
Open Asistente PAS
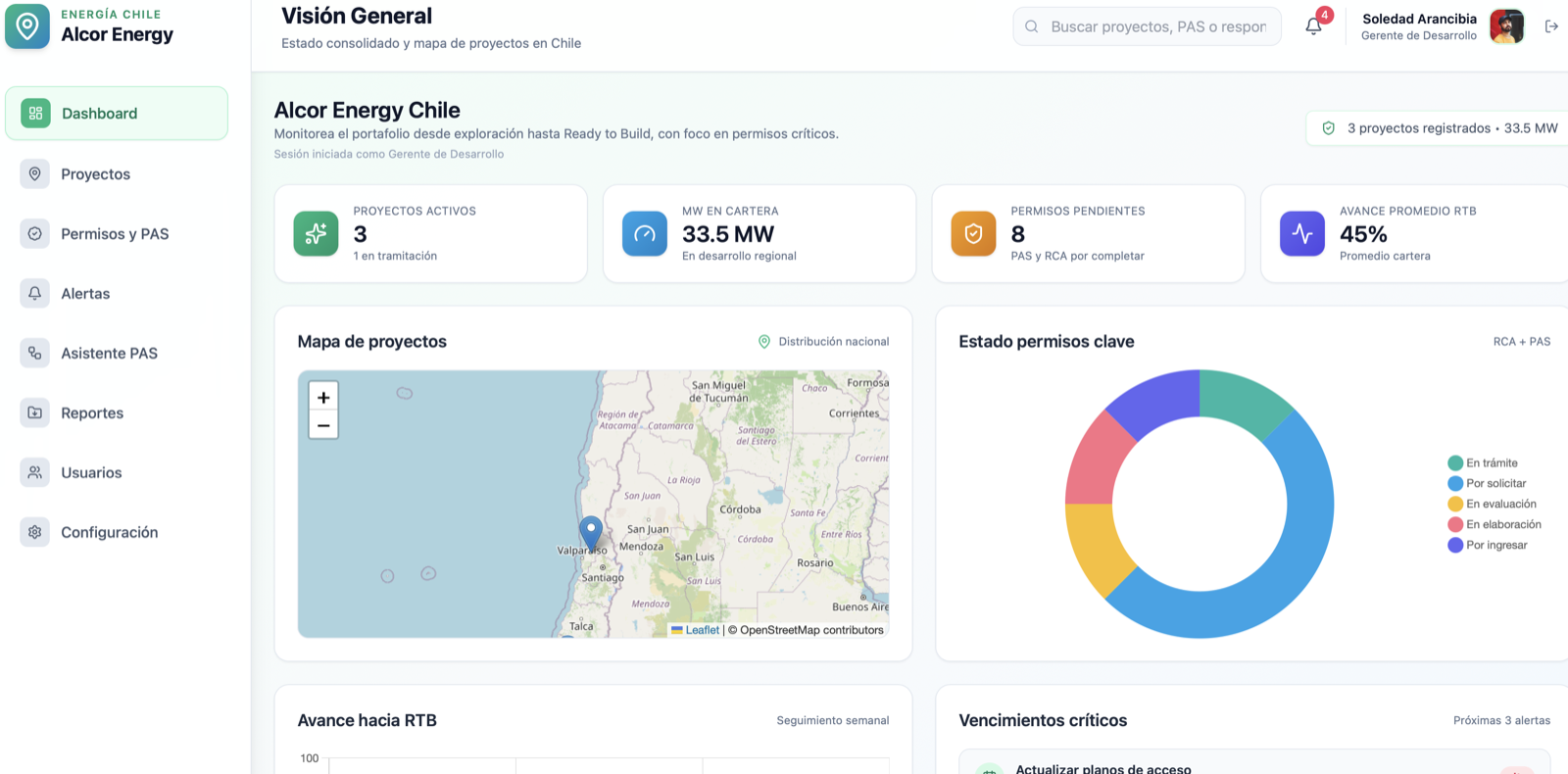coord(117,354)
